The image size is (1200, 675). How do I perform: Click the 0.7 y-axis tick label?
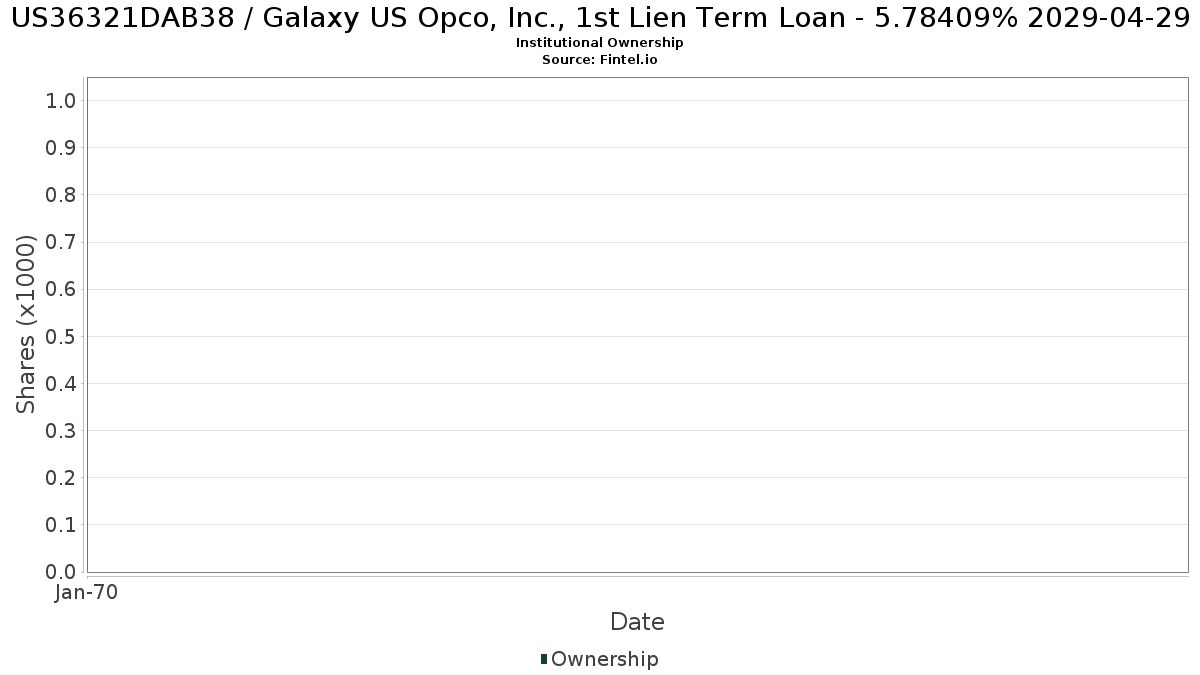(62, 242)
